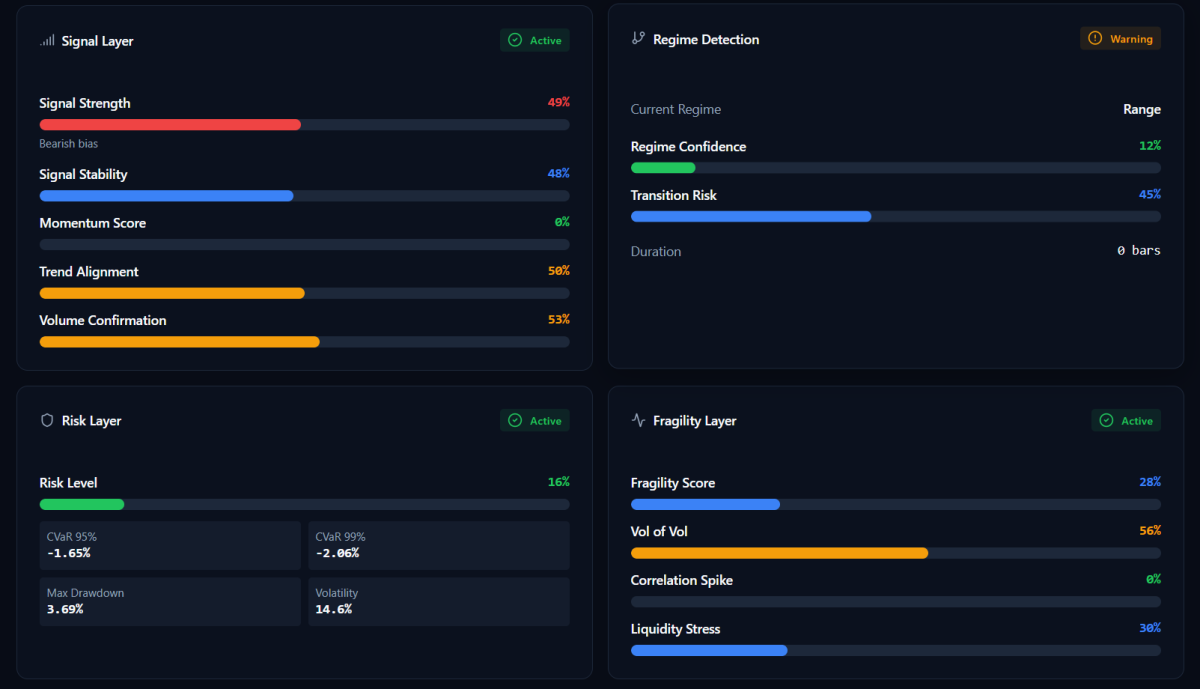Select the CVaR 99% metric tile
Viewport: 1200px width, 689px height.
coord(438,545)
